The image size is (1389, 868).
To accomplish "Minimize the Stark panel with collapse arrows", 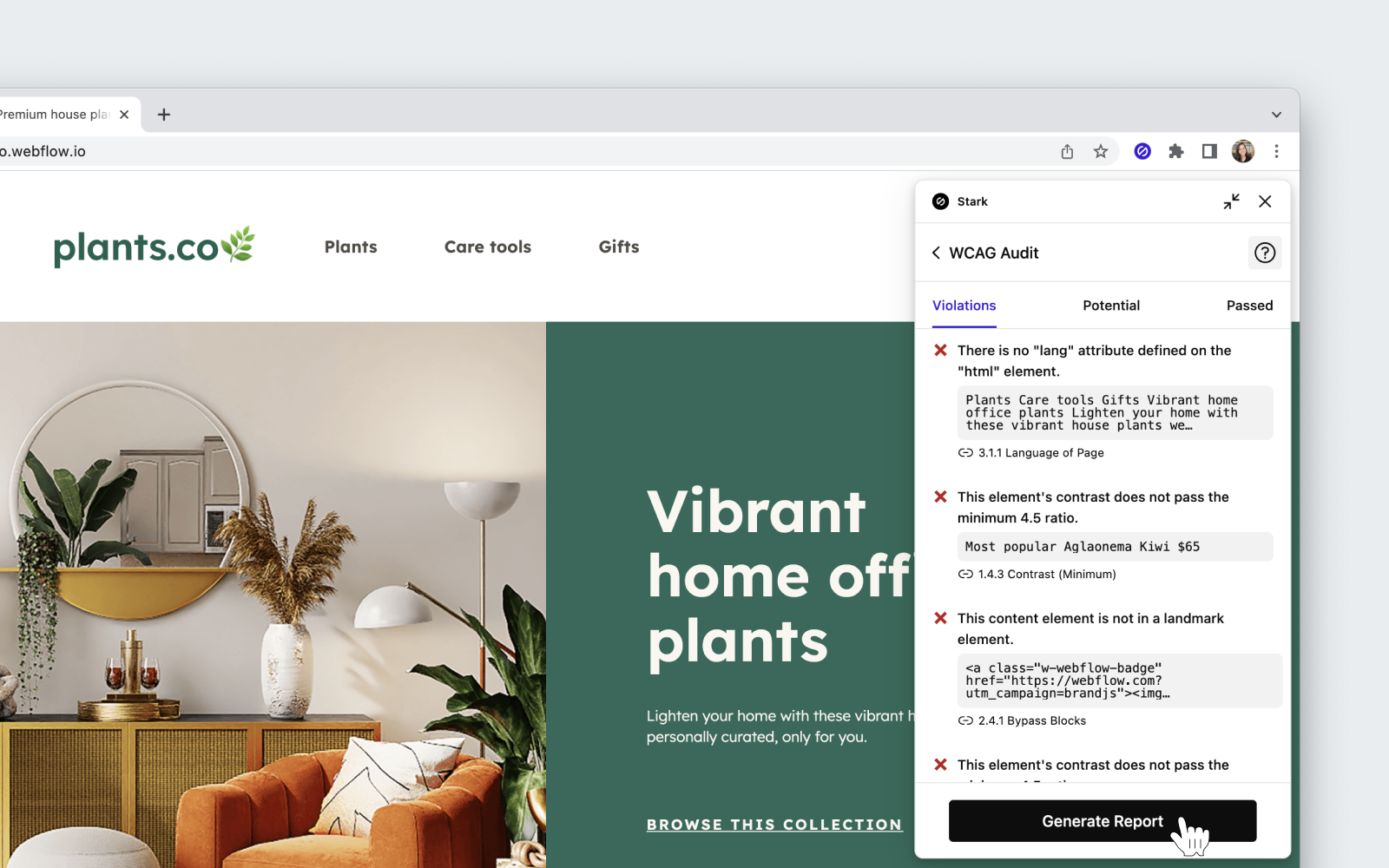I will (x=1231, y=201).
